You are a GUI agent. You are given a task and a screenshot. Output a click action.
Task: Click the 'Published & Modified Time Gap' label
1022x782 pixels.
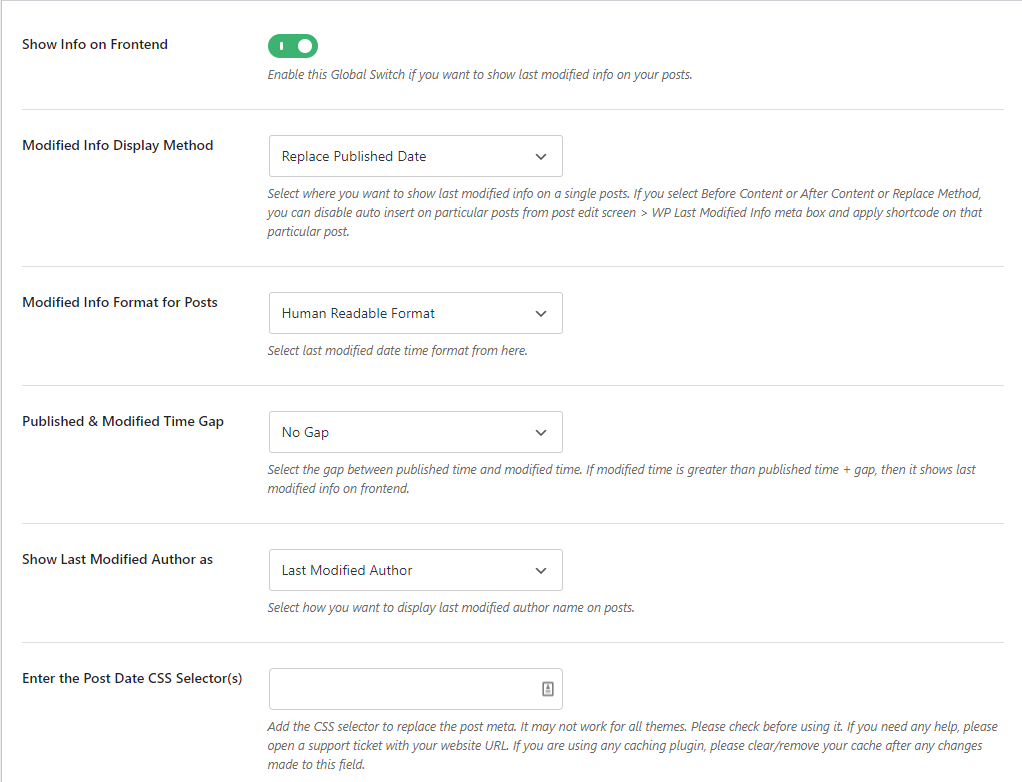click(123, 422)
